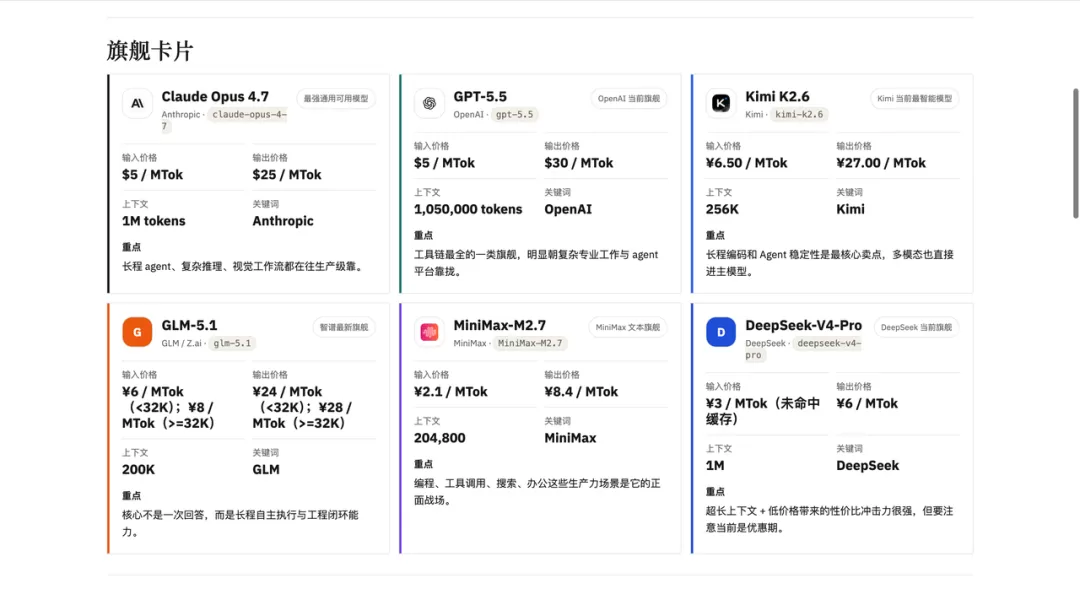Click the GPT-5.5 card title
Viewport: 1080px width, 589px height.
[x=480, y=96]
